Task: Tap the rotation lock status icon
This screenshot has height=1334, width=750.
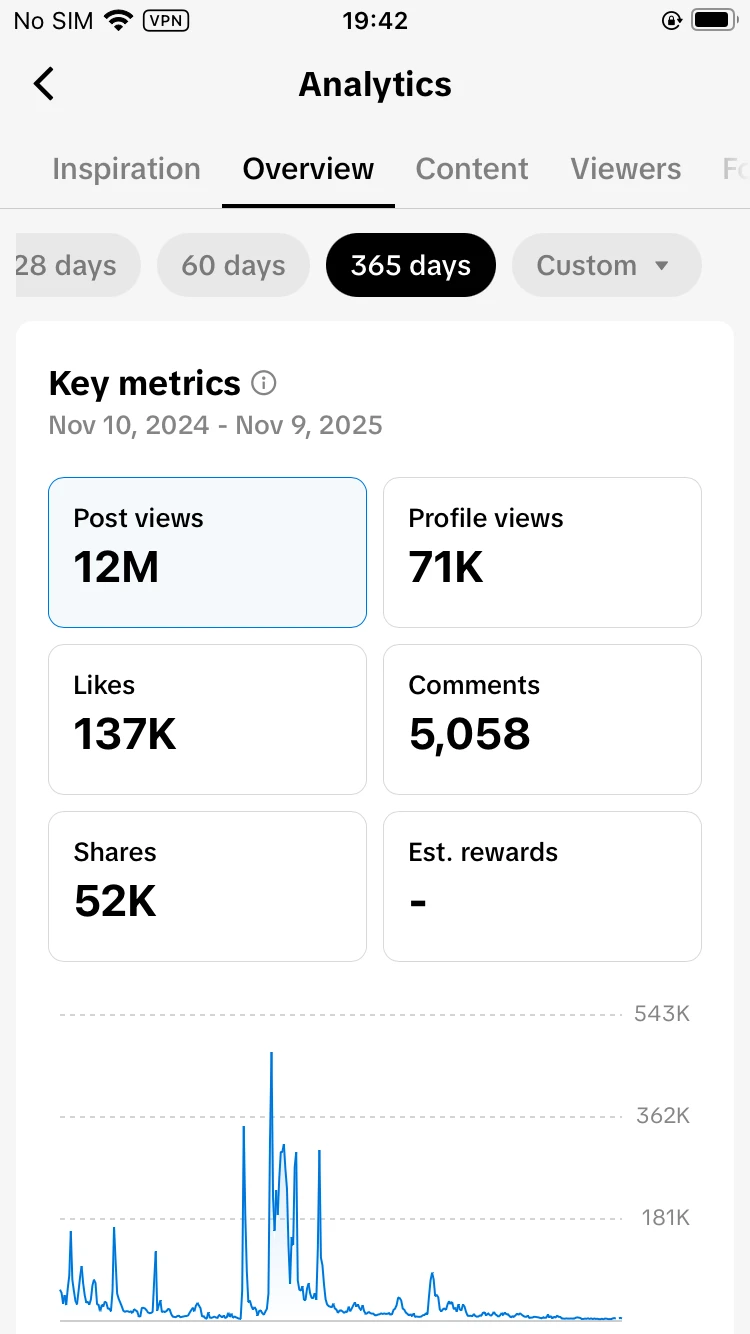Action: tap(671, 20)
